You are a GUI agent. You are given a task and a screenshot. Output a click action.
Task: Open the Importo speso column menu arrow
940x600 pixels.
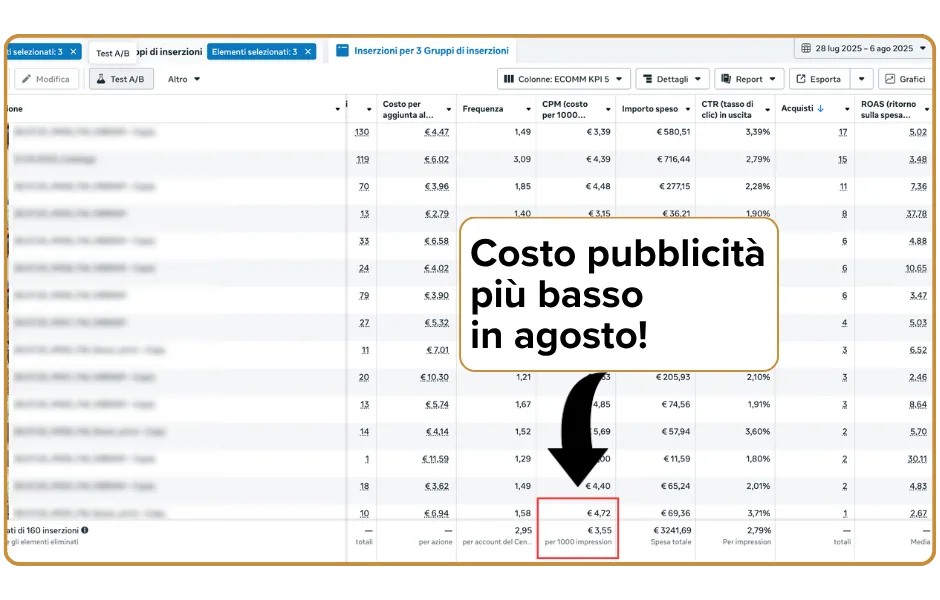coord(688,109)
